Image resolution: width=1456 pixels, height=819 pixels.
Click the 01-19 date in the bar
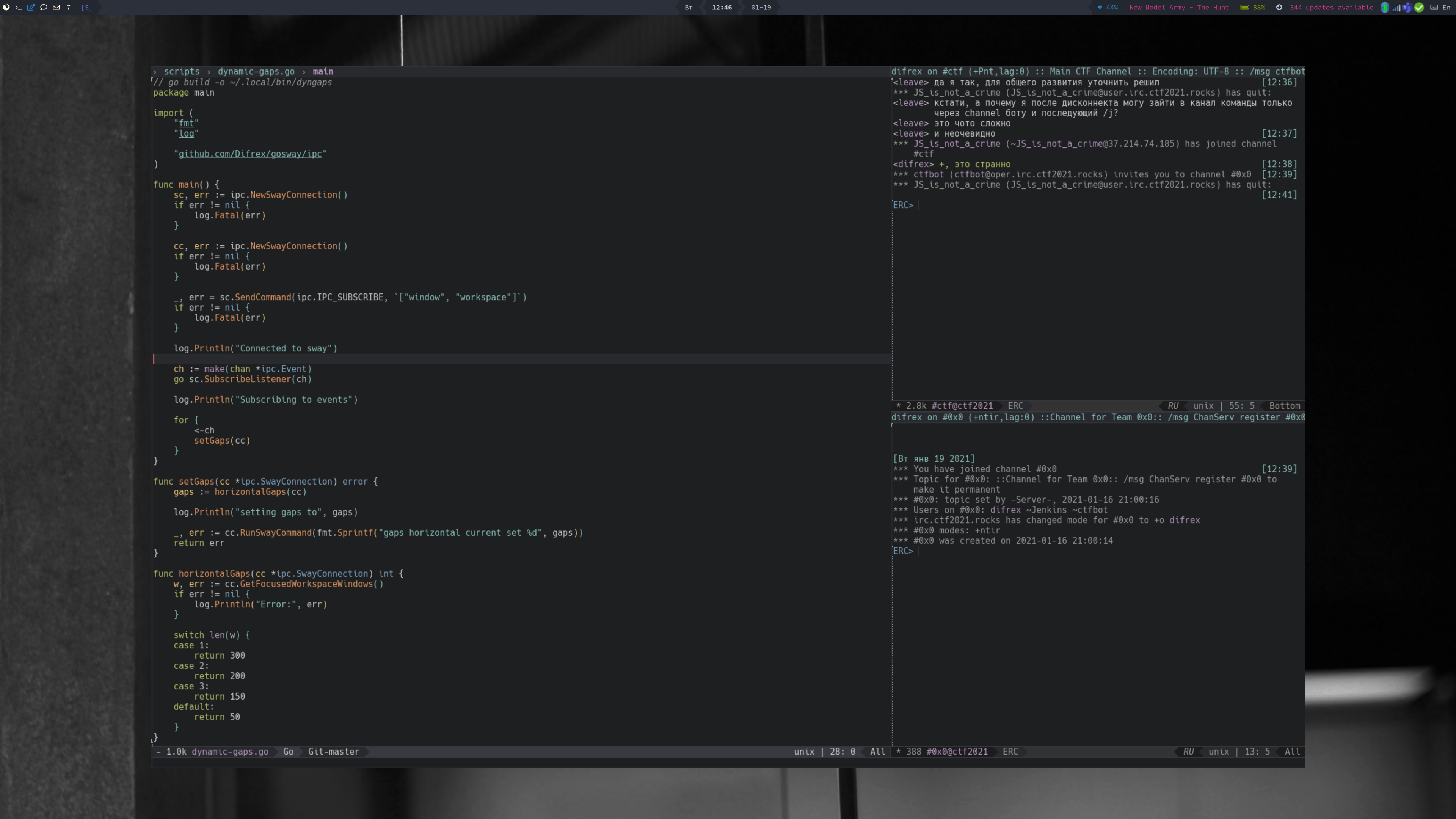pyautogui.click(x=761, y=7)
